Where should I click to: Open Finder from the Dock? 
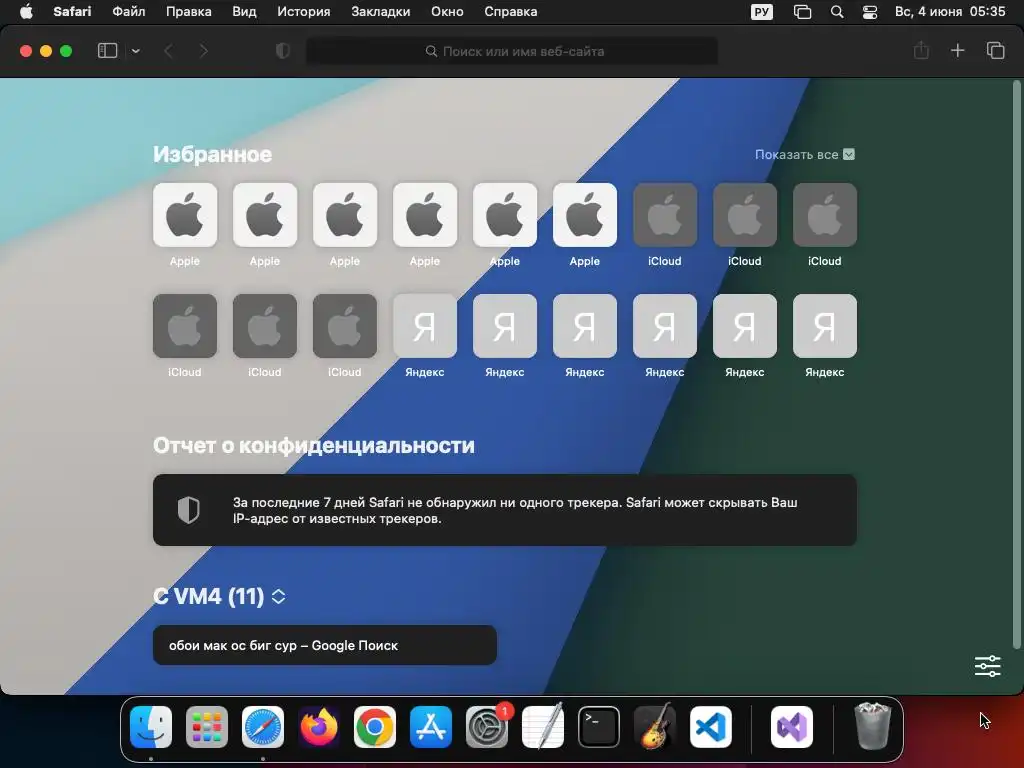pos(151,727)
